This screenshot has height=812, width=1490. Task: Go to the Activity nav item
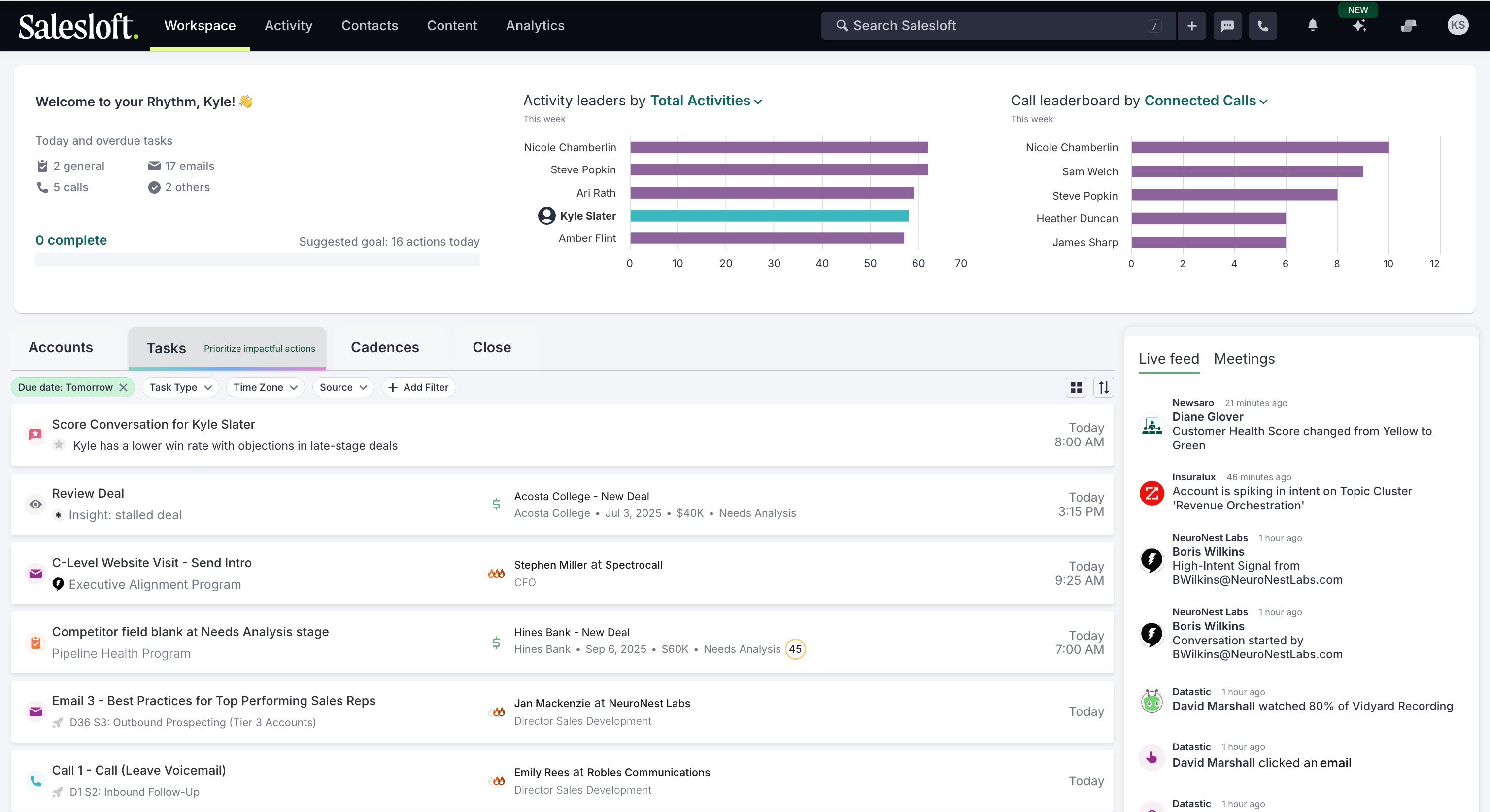pos(288,26)
